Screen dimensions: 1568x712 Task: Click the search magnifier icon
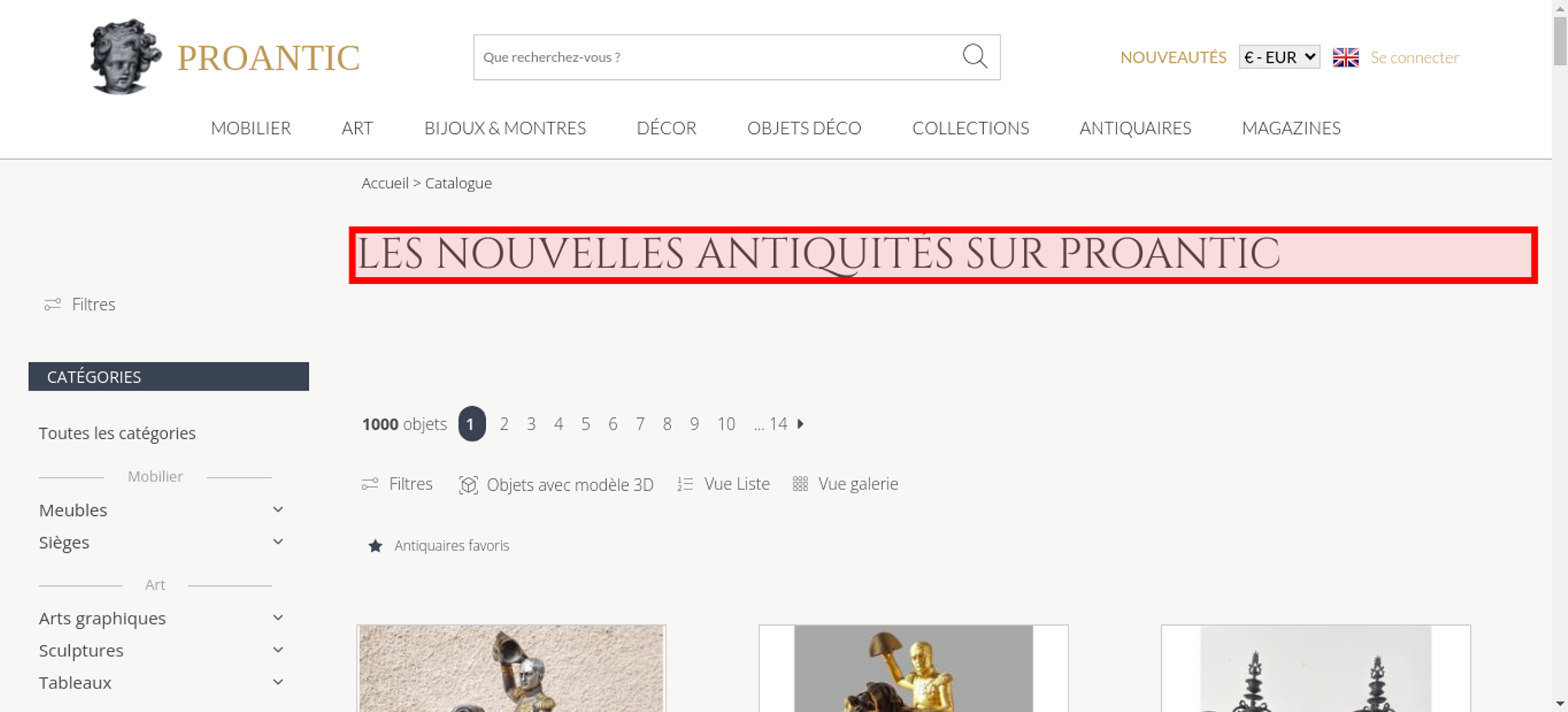[x=975, y=56]
